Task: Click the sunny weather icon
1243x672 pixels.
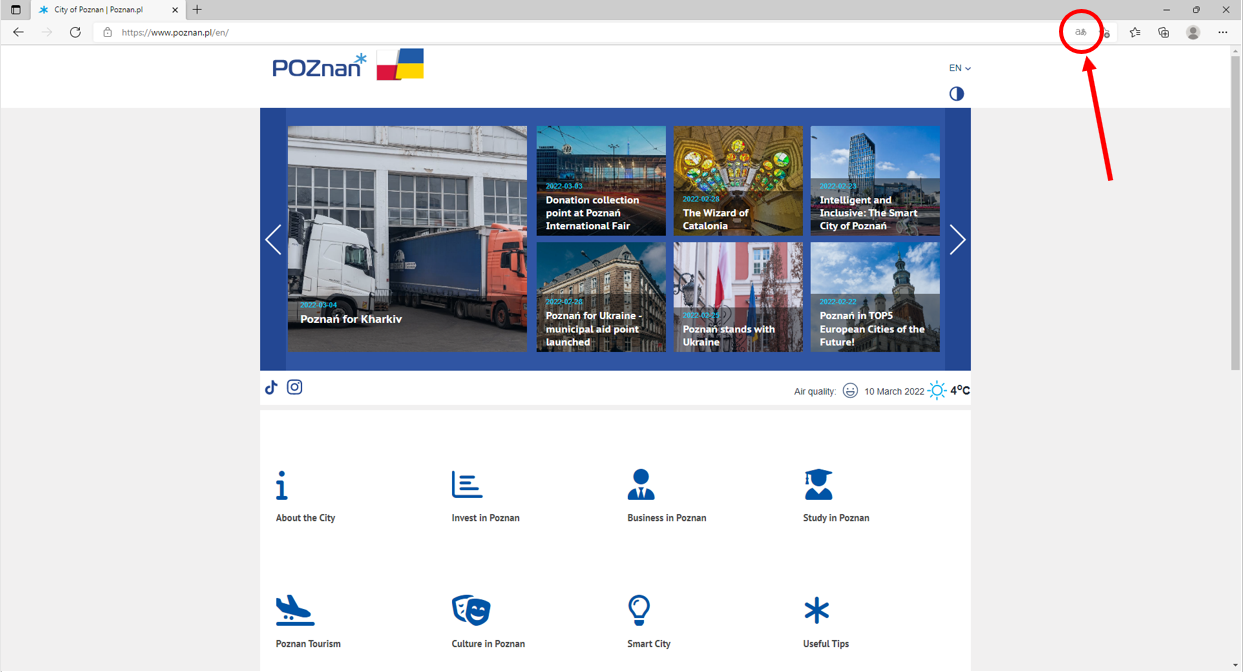Action: pos(937,390)
